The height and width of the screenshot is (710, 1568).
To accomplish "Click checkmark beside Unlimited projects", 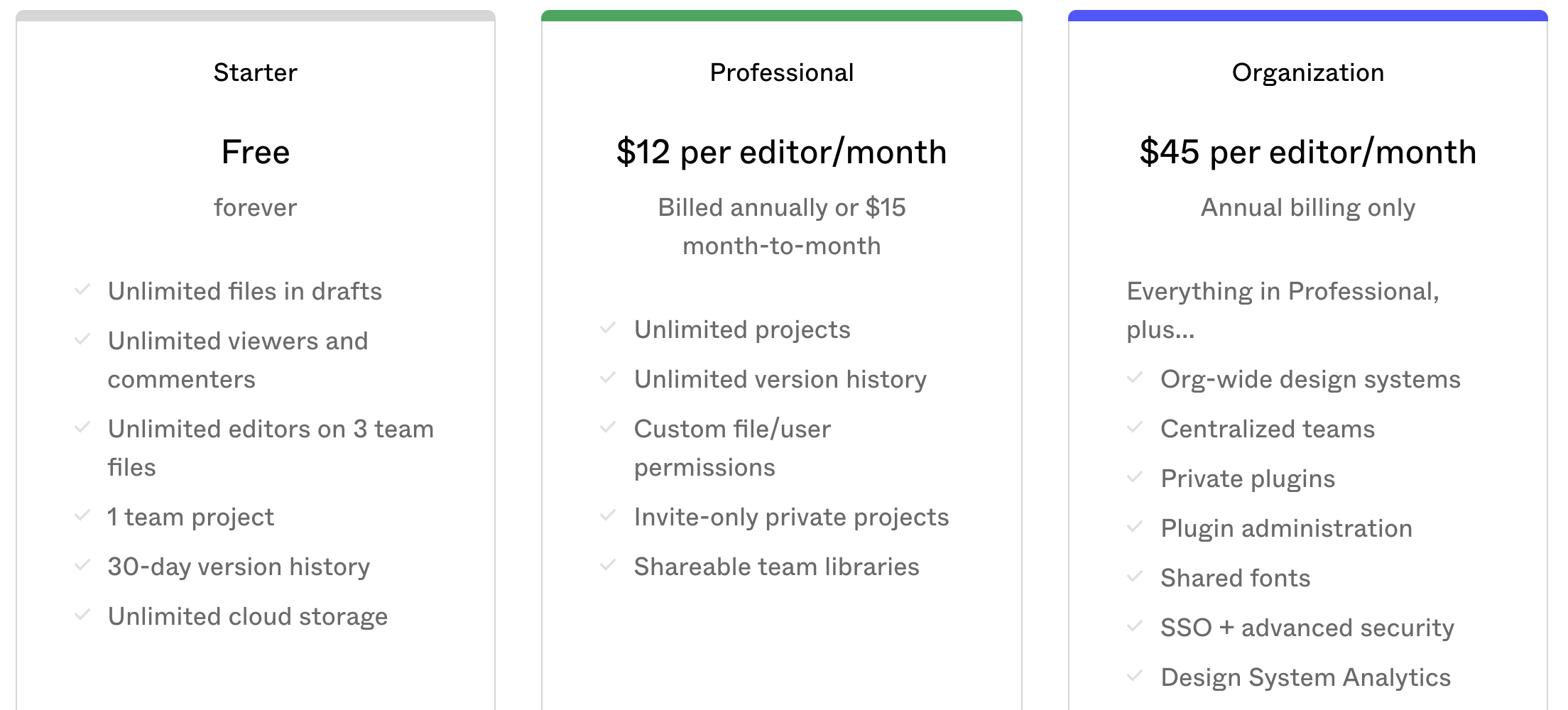I will pyautogui.click(x=608, y=328).
